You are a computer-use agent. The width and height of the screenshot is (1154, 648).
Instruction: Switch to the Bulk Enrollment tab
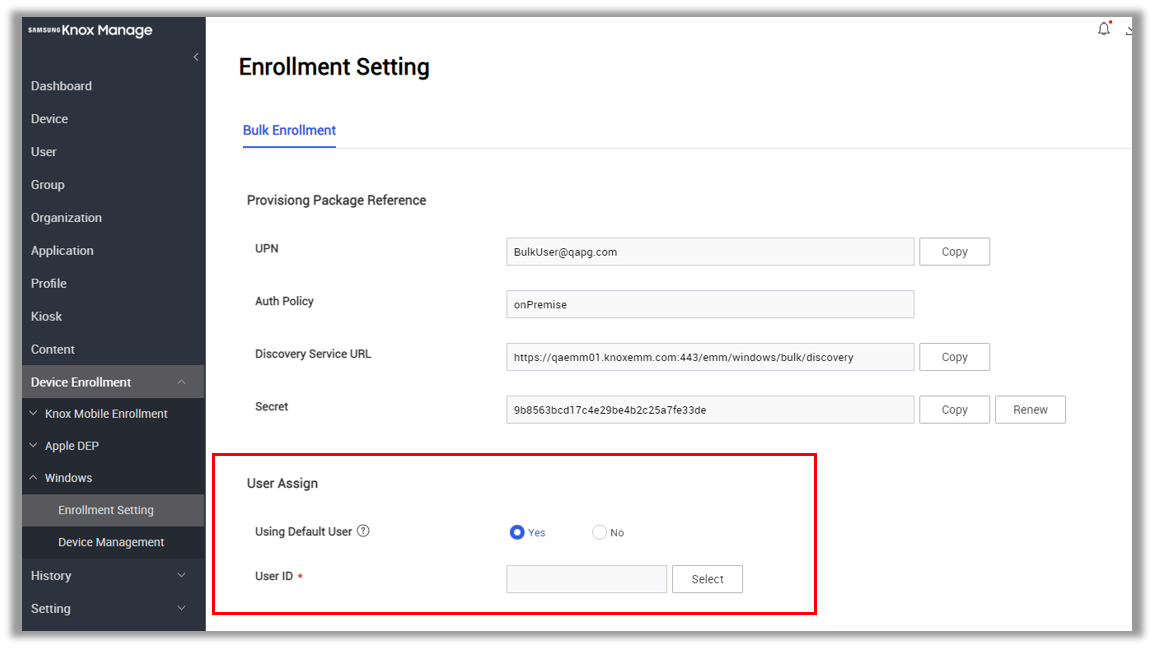coord(289,130)
